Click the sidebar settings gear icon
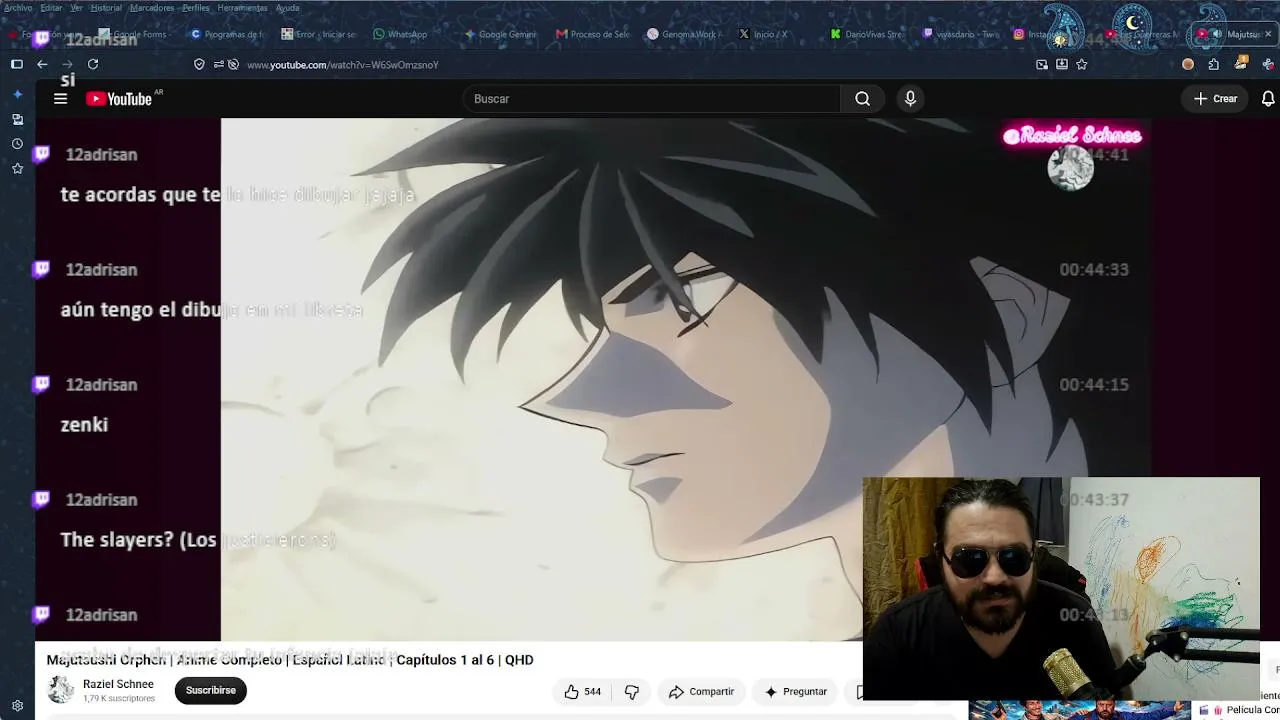Viewport: 1280px width, 720px height. click(17, 706)
